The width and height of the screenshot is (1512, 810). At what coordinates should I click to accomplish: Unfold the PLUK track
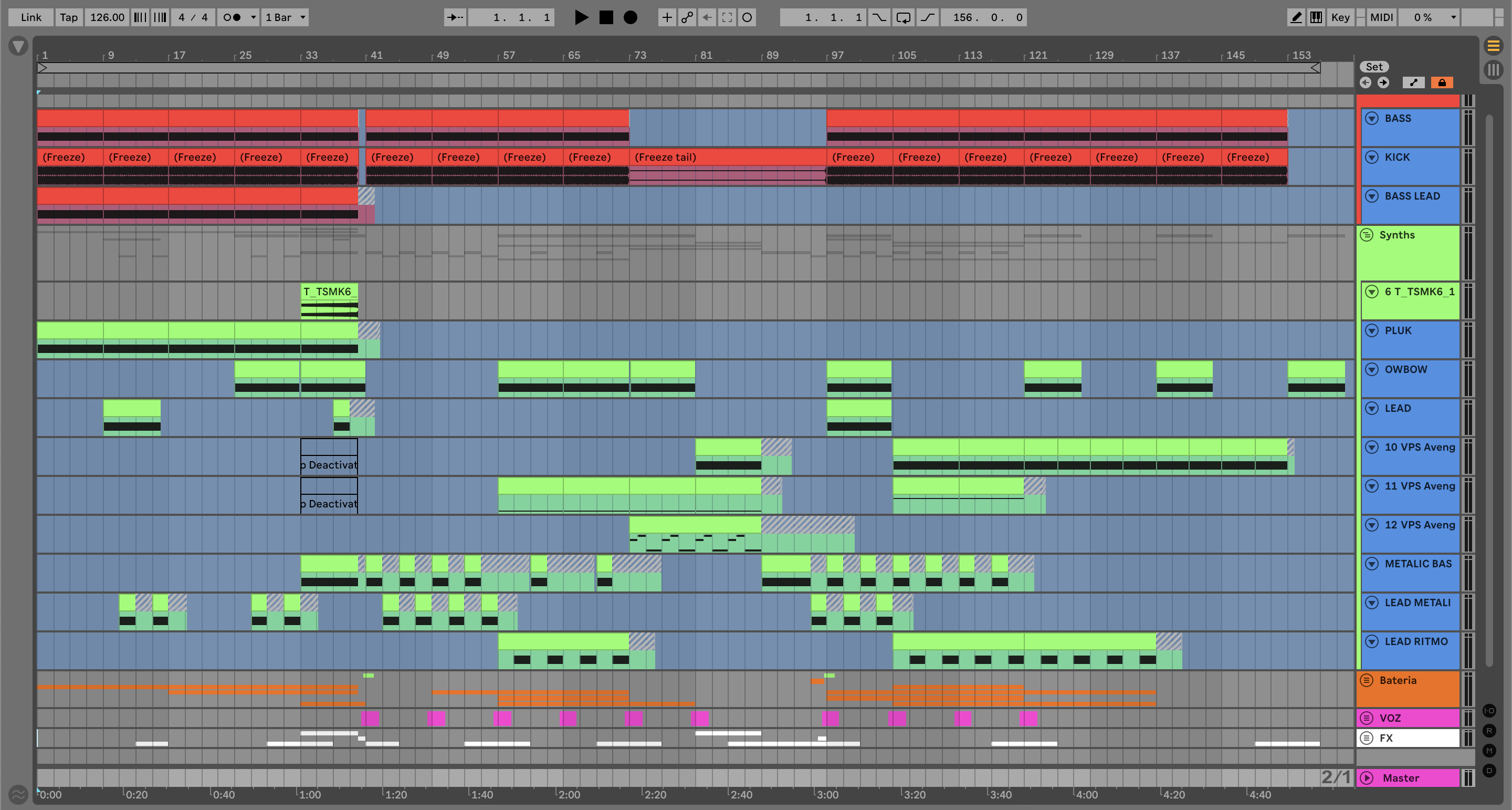1372,330
